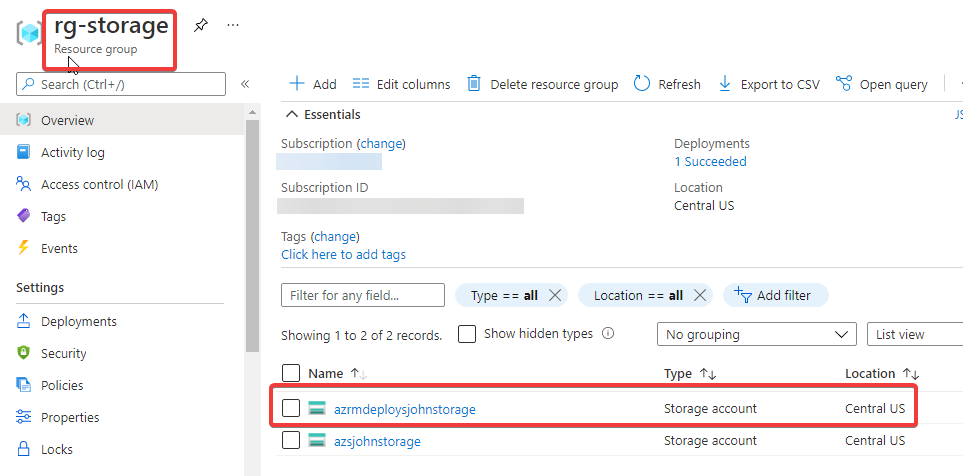This screenshot has width=963, height=476.
Task: Focus the Filter for any field box
Action: (x=363, y=295)
